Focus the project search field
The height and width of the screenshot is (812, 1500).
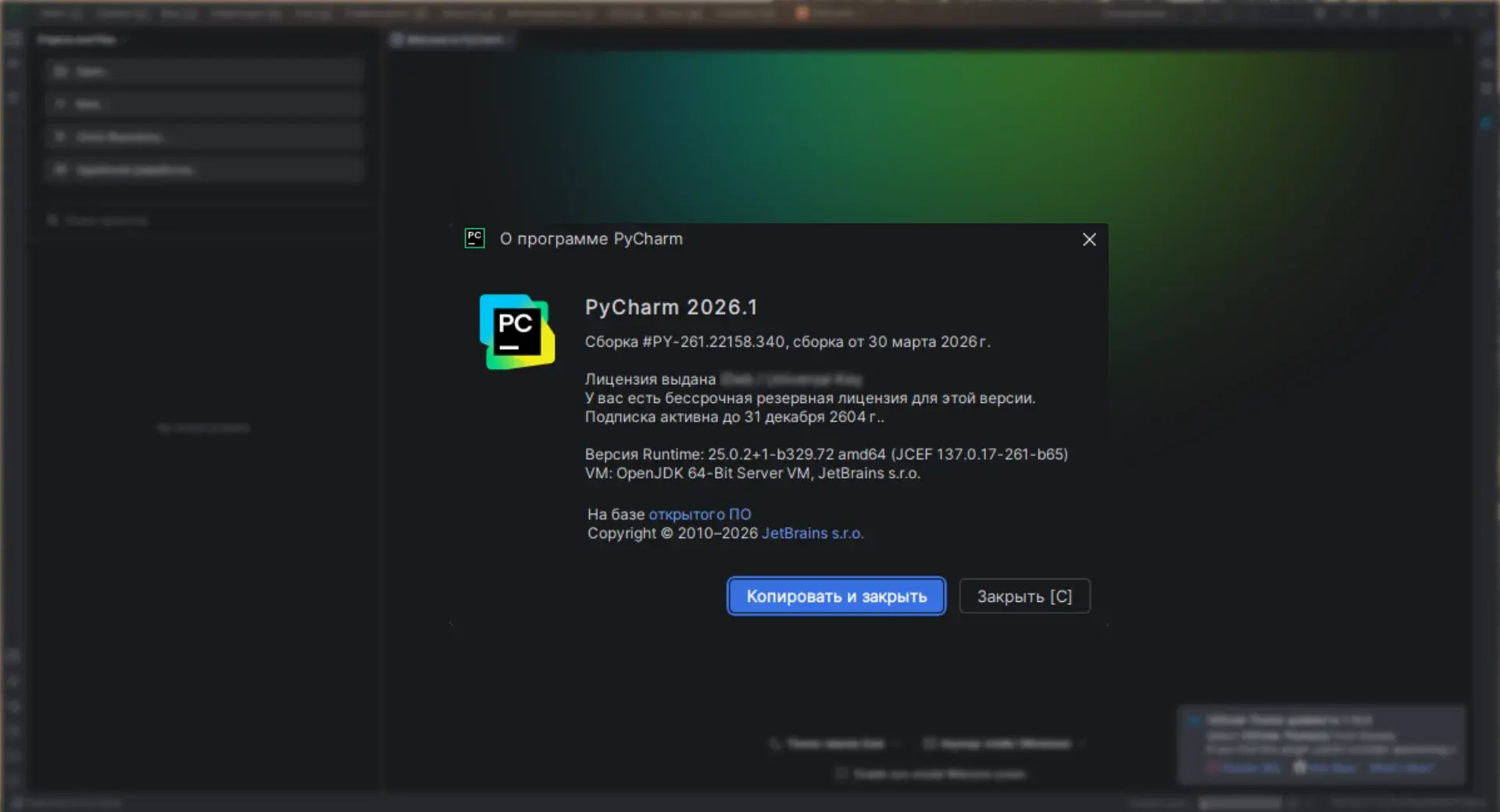click(106, 221)
